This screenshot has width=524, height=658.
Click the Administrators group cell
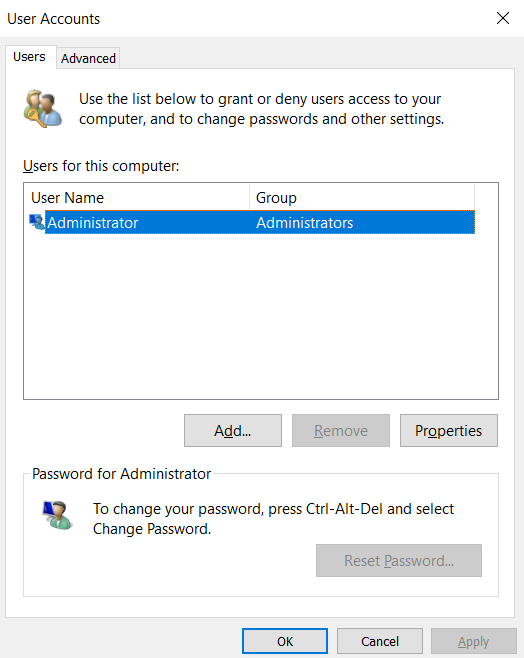tap(305, 222)
